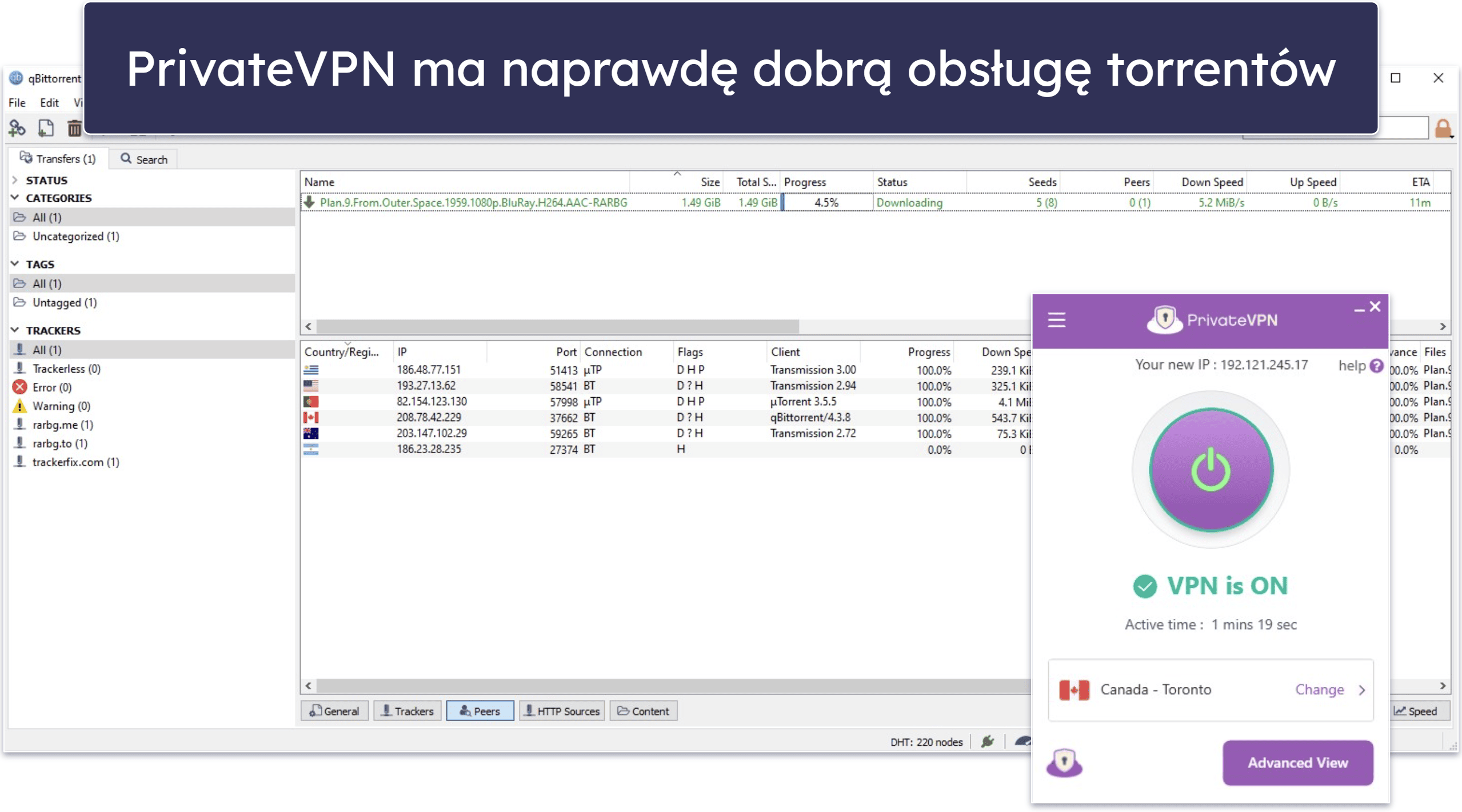1462x812 pixels.
Task: Open the Trackers details tab
Action: point(408,711)
